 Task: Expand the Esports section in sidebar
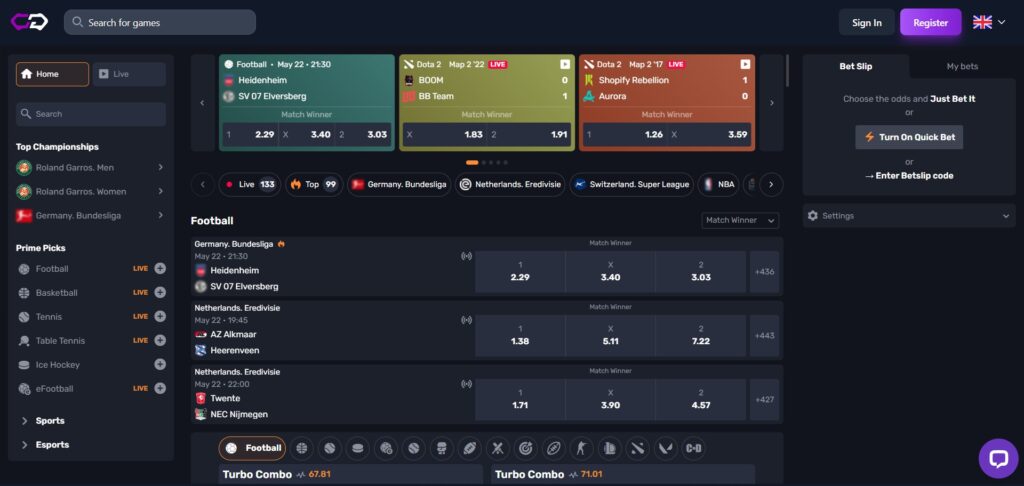[x=52, y=445]
